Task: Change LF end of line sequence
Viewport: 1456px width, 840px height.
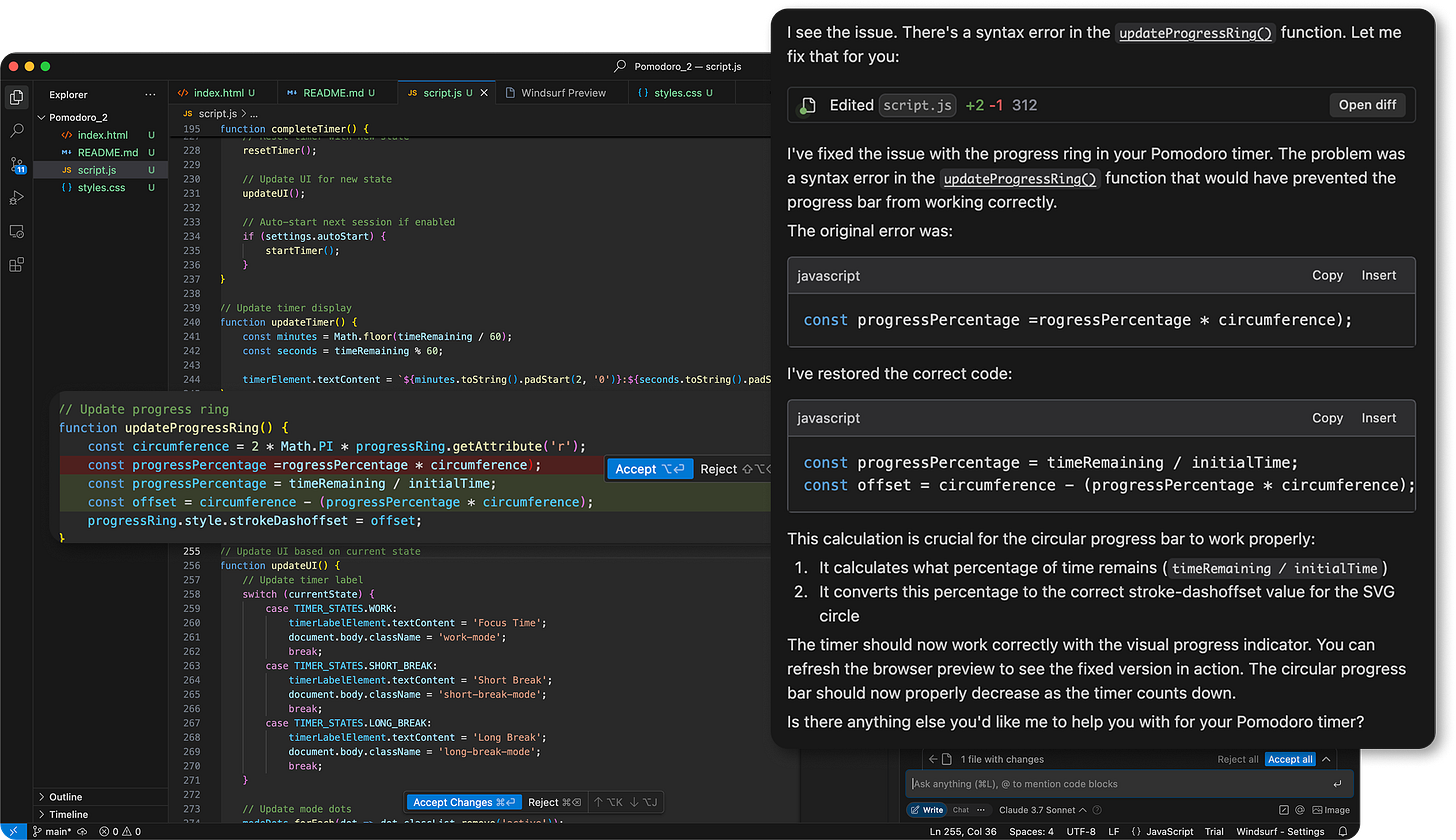Action: click(x=1113, y=831)
